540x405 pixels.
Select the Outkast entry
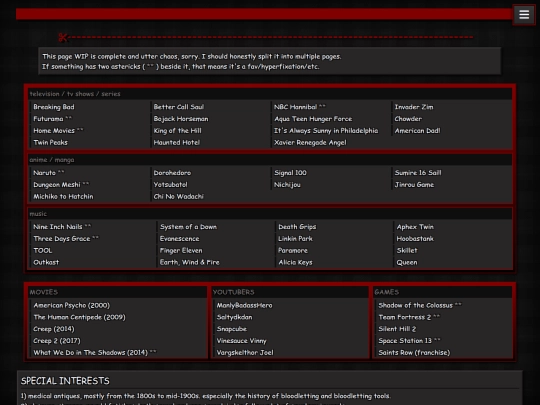tap(46, 262)
